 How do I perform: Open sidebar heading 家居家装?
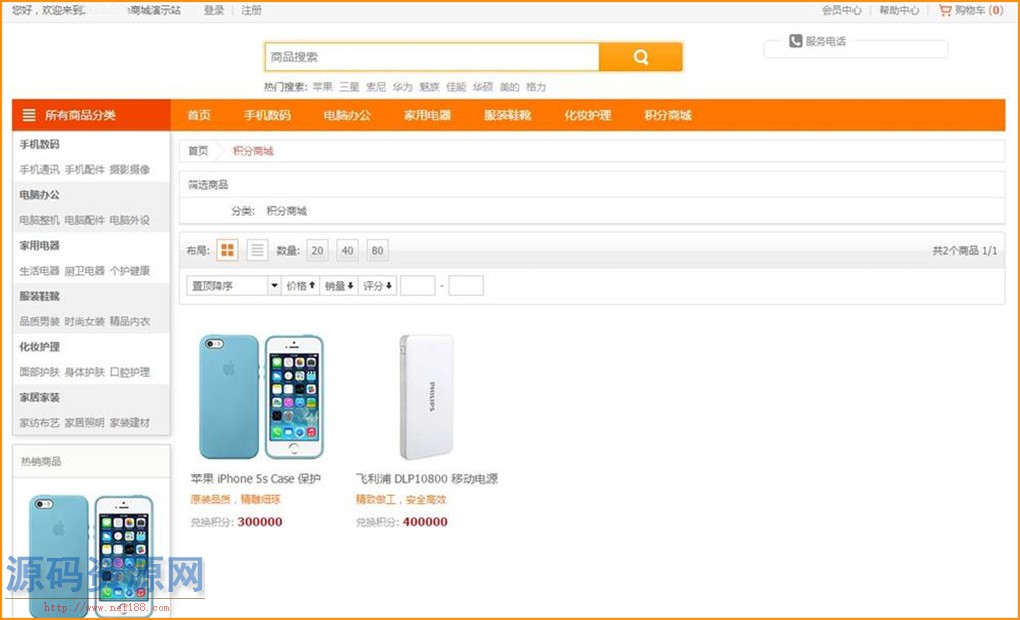39,398
